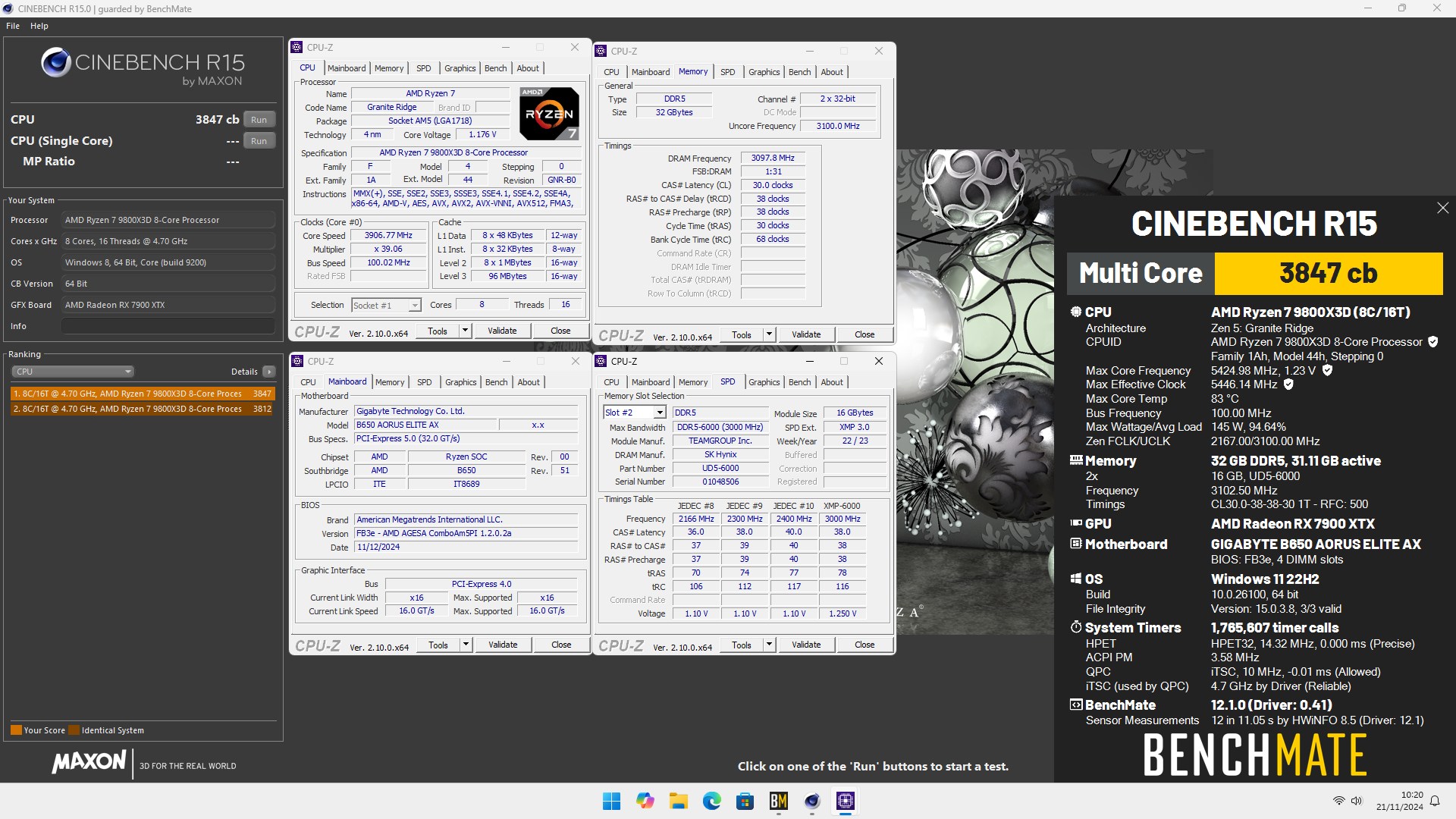Switch to Cinebench app in taskbar

pos(812,801)
